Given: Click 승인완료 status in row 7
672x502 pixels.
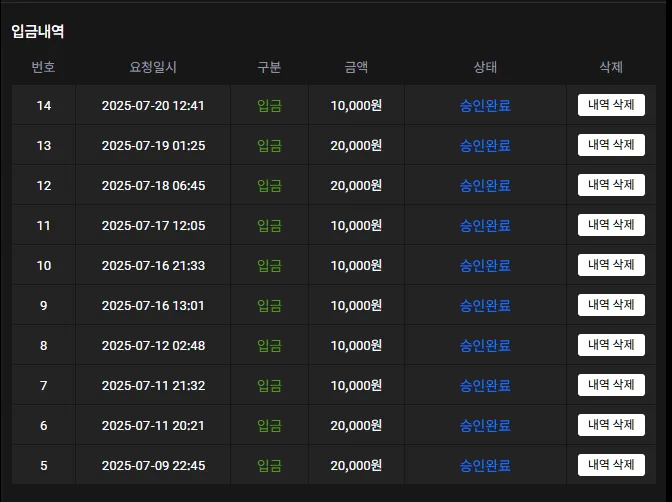Looking at the screenshot, I should [x=485, y=386].
